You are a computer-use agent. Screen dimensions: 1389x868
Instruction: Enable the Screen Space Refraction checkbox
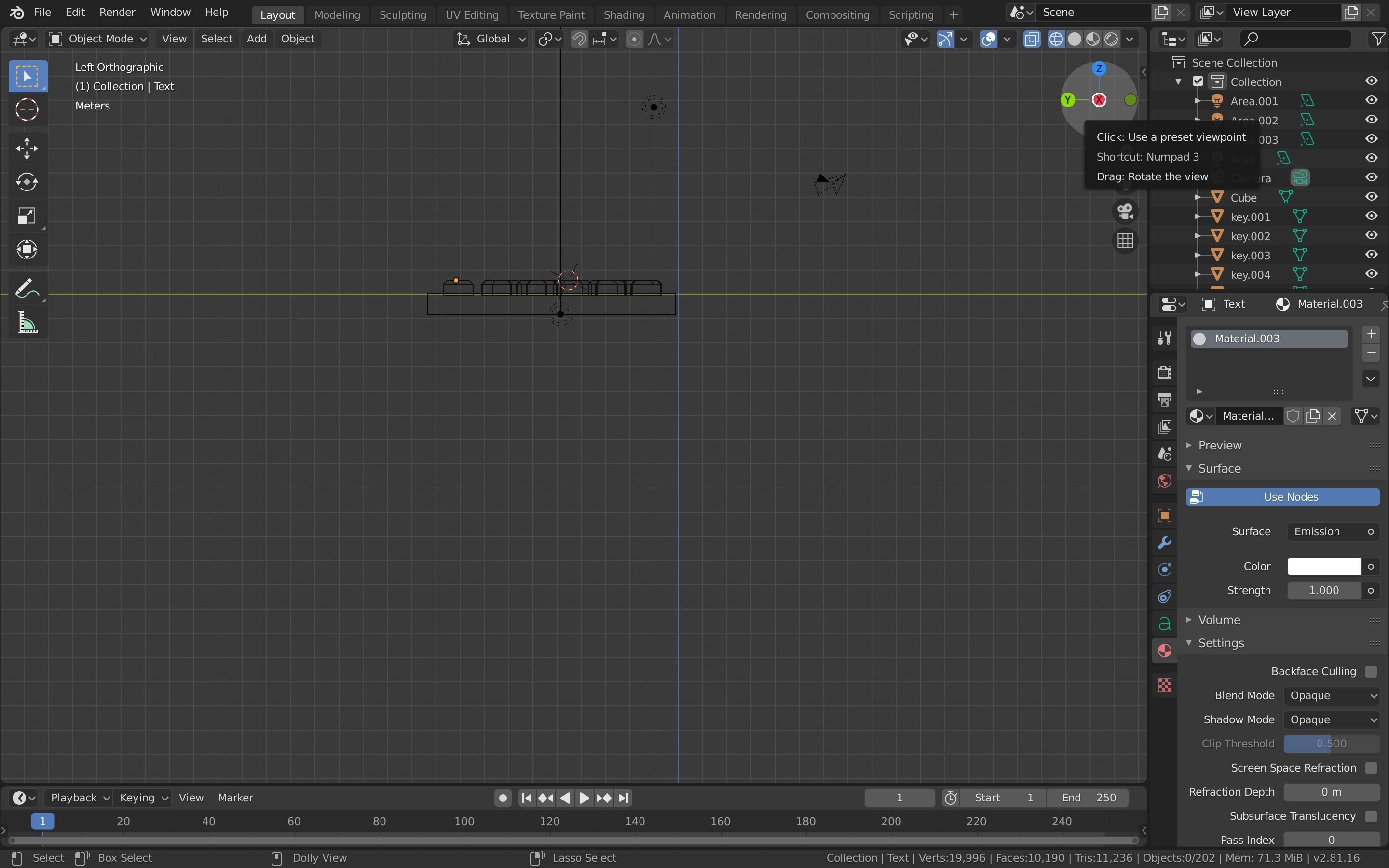click(x=1371, y=768)
